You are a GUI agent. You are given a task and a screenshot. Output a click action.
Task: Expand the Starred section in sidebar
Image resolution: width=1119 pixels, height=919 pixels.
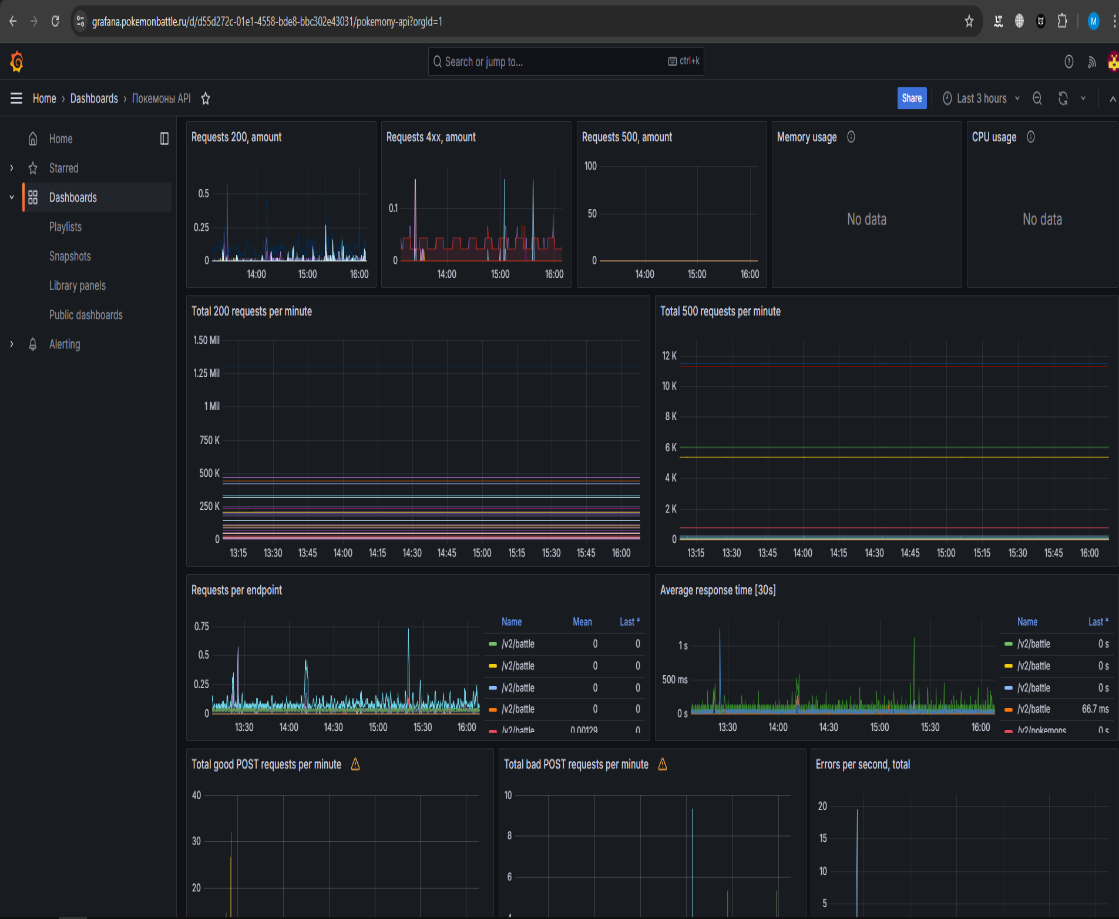click(x=12, y=168)
